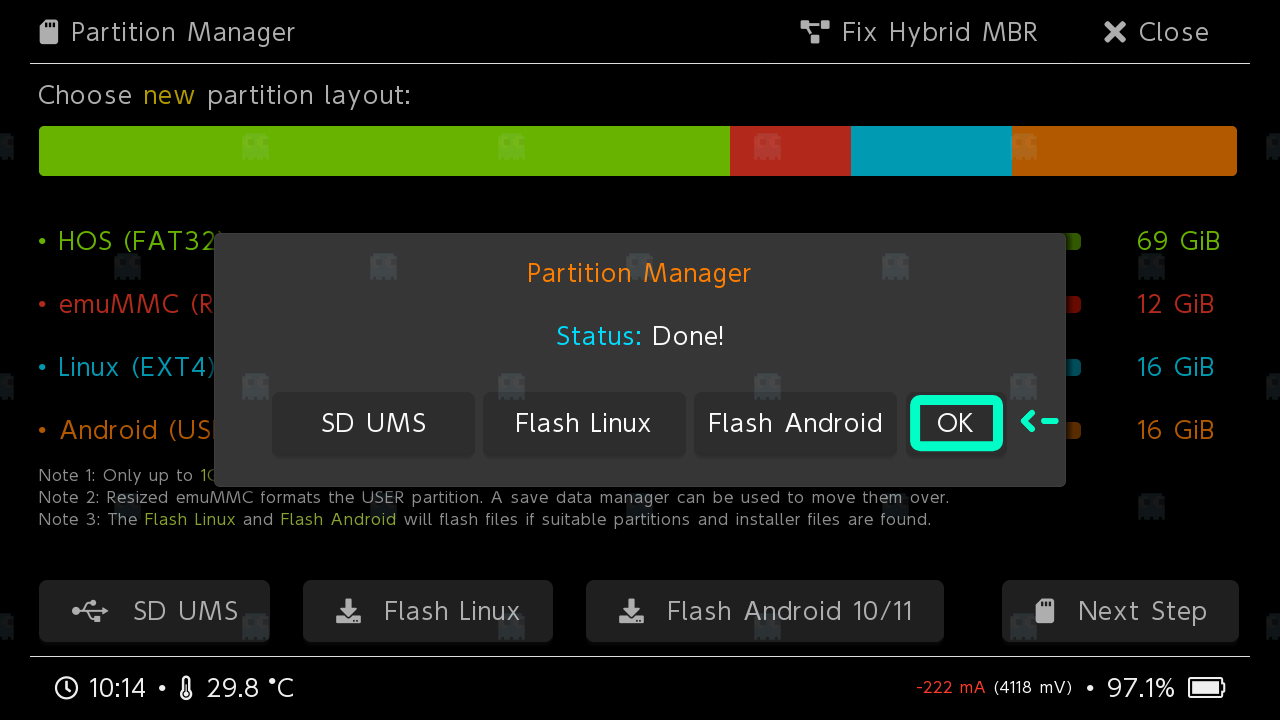This screenshot has height=720, width=1280.
Task: Click the 97.1% battery percentage readout
Action: pos(1140,688)
